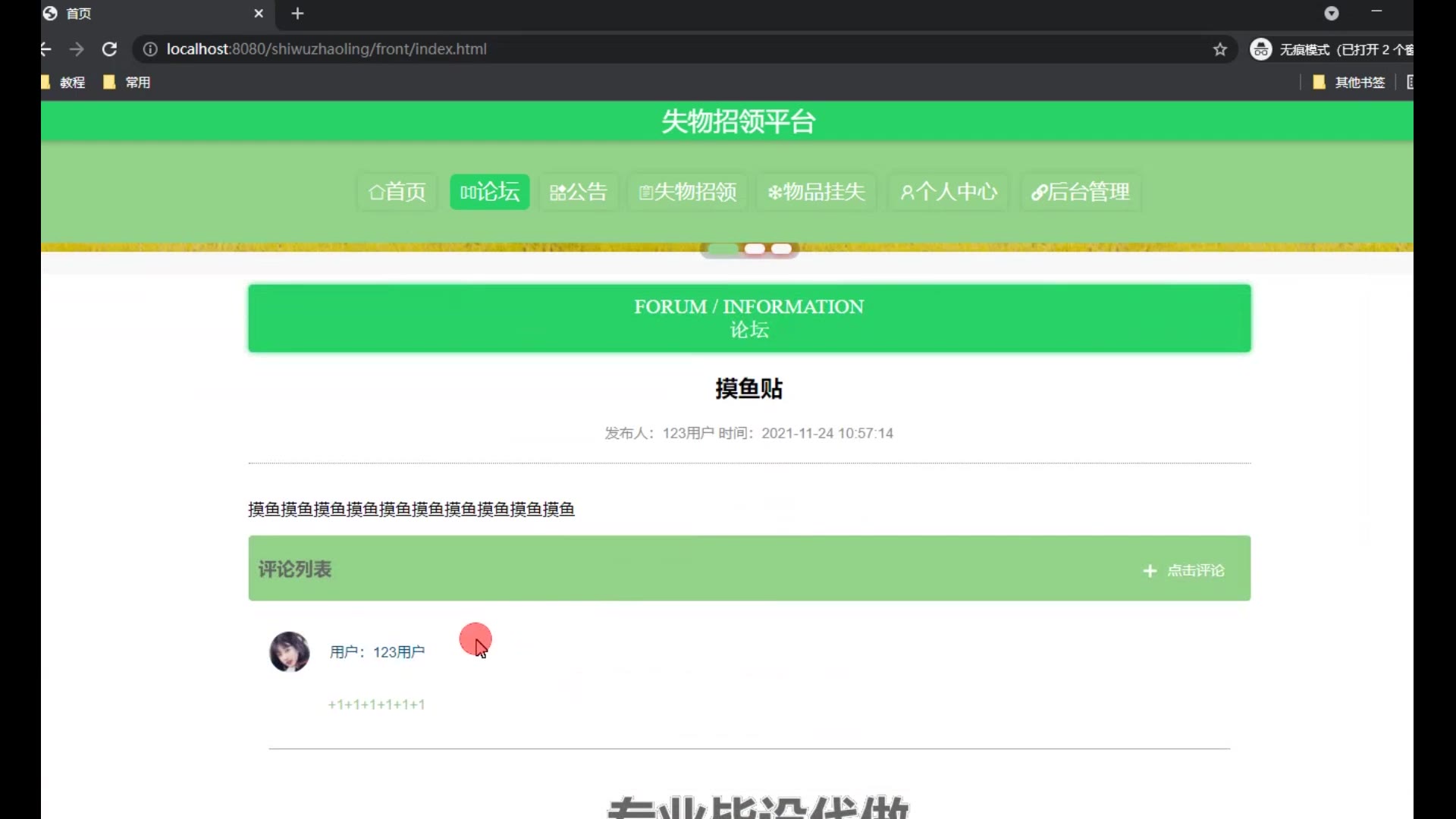This screenshot has height=819, width=1456.
Task: Go to the 首页 home menu
Action: [x=397, y=192]
